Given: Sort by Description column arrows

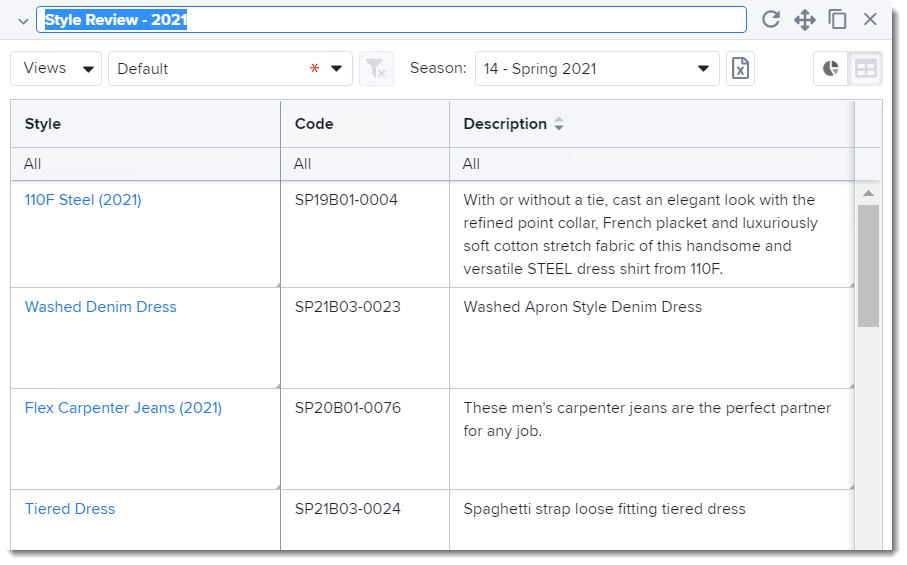Looking at the screenshot, I should coord(559,124).
